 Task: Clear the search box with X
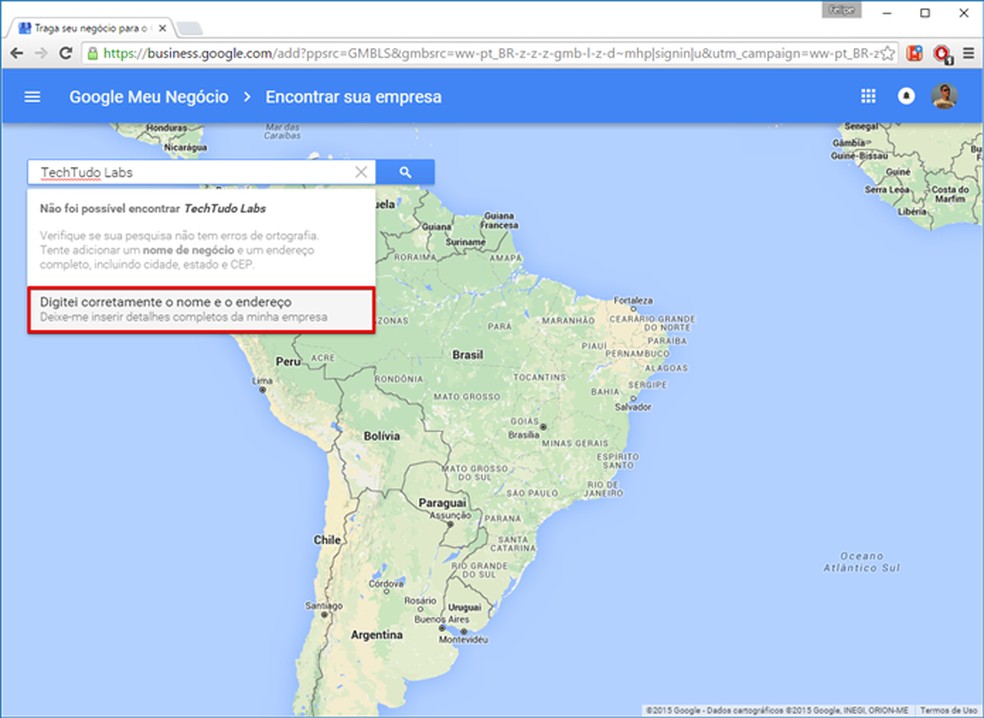pos(361,172)
